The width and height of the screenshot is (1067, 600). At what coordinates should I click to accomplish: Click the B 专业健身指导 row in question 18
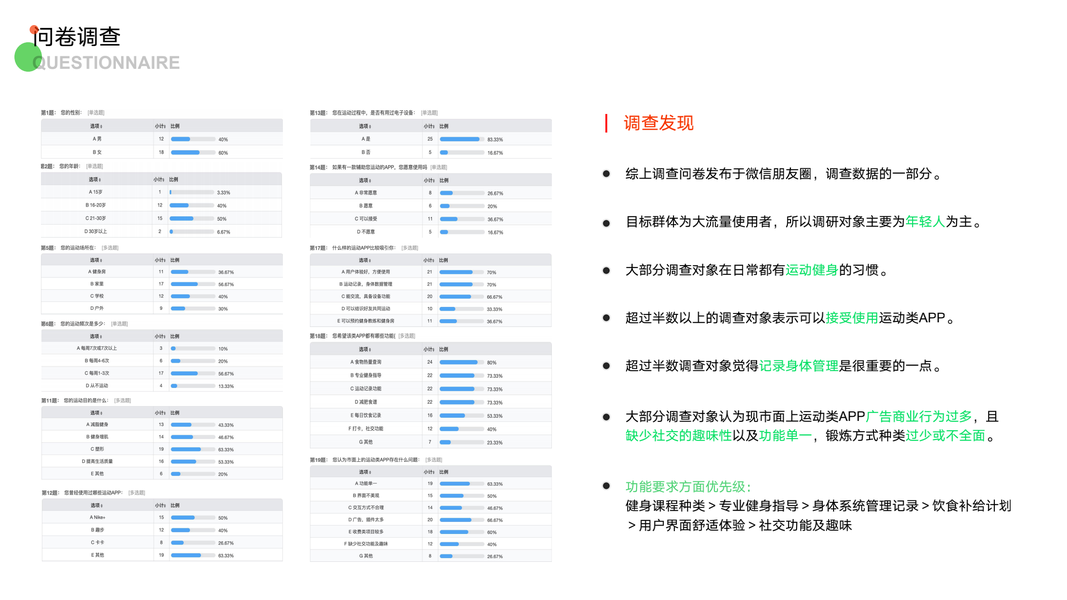431,376
